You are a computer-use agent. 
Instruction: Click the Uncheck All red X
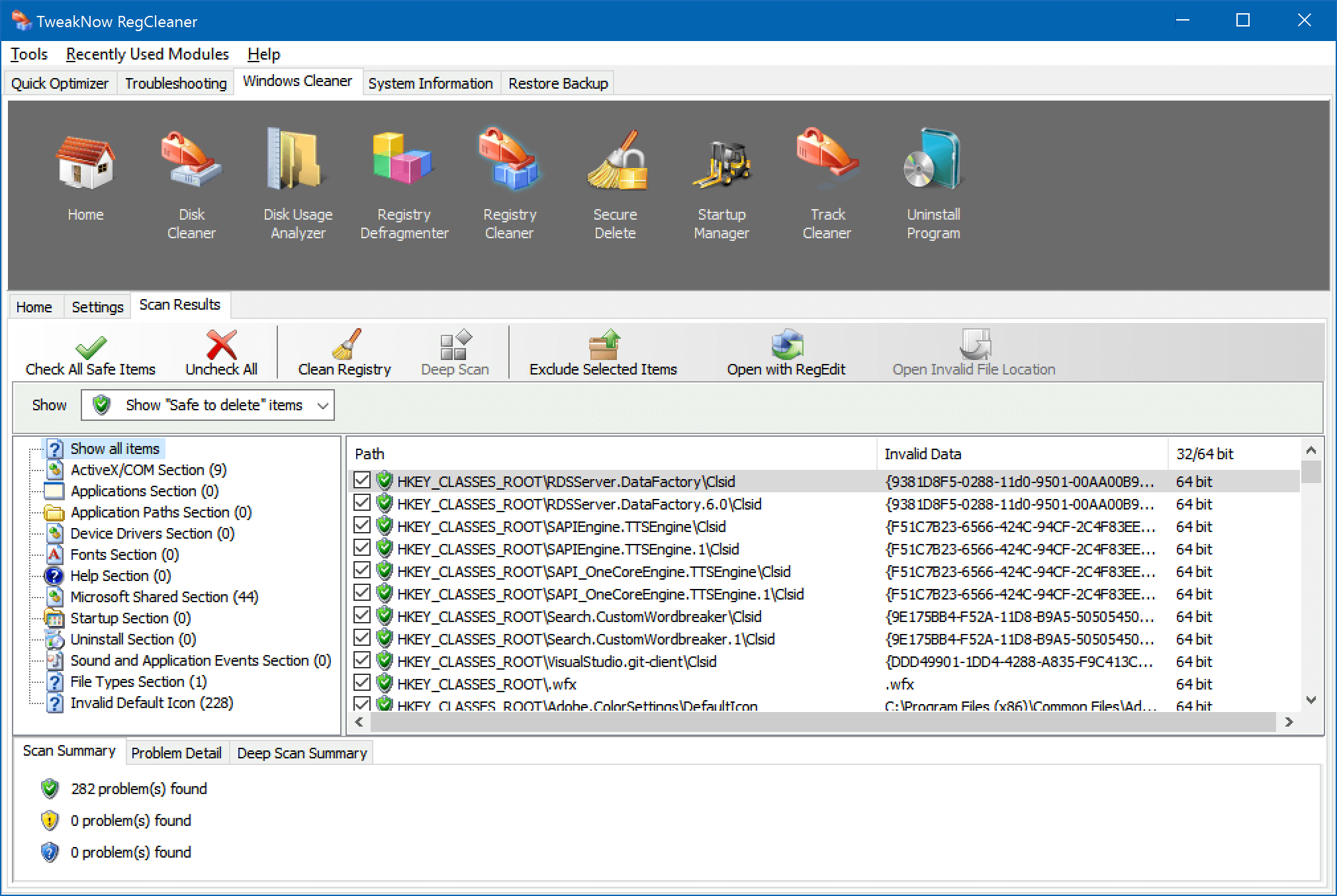coord(221,355)
